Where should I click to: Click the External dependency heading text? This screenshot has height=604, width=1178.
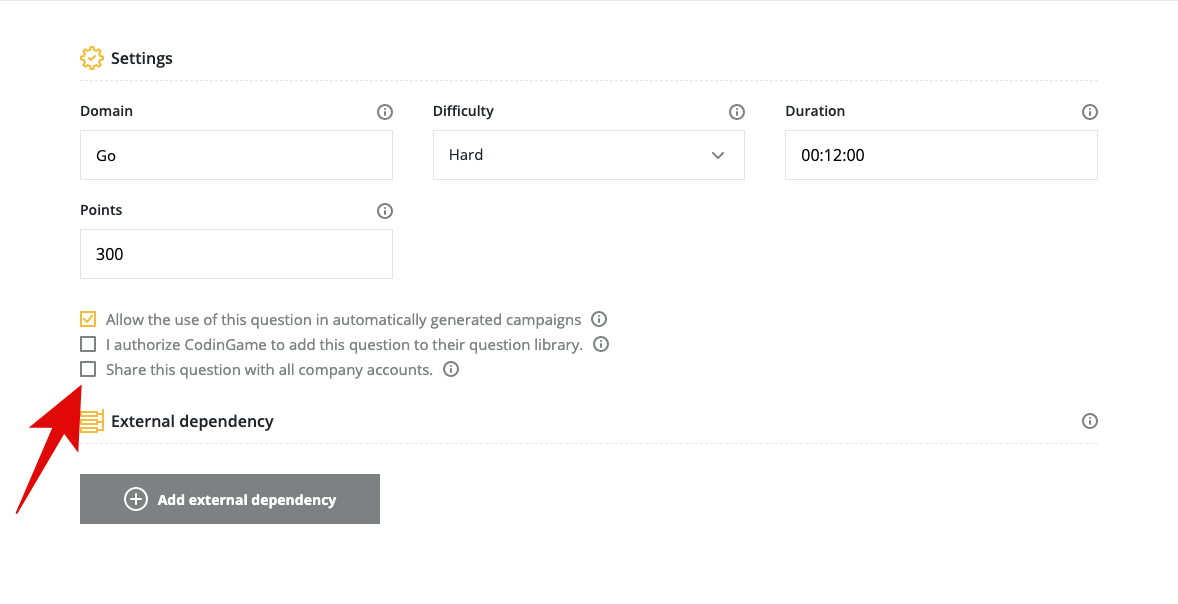pos(192,421)
